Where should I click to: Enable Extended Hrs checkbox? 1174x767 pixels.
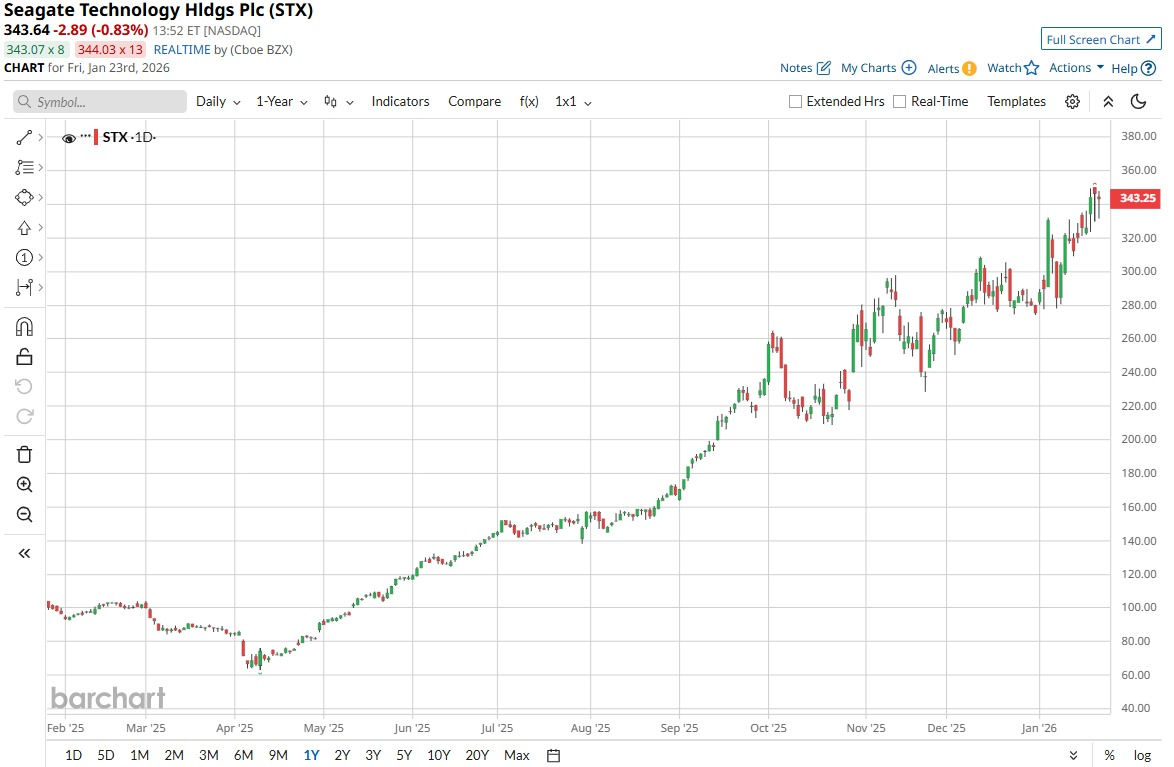(795, 102)
